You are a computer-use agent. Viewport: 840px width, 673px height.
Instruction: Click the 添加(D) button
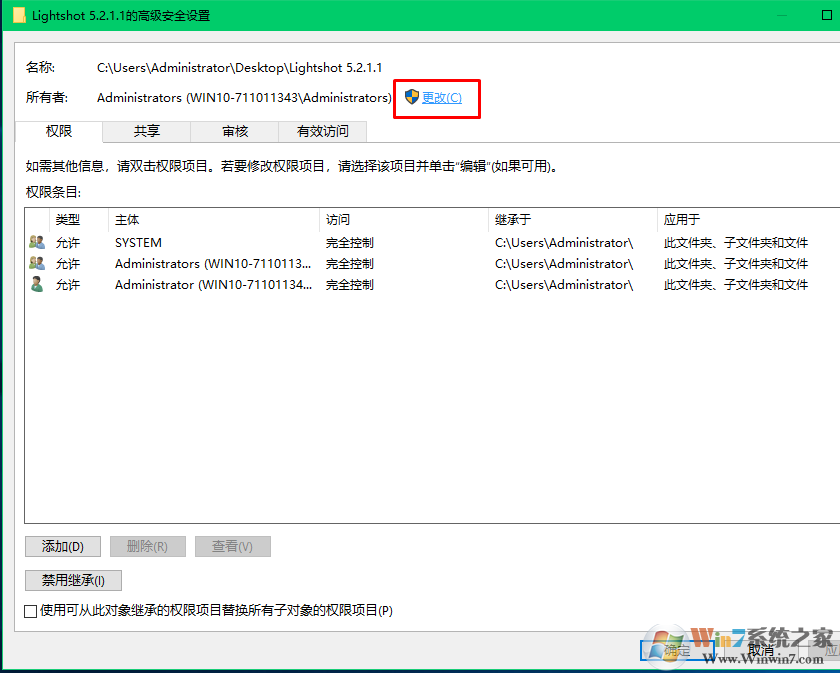(x=62, y=546)
